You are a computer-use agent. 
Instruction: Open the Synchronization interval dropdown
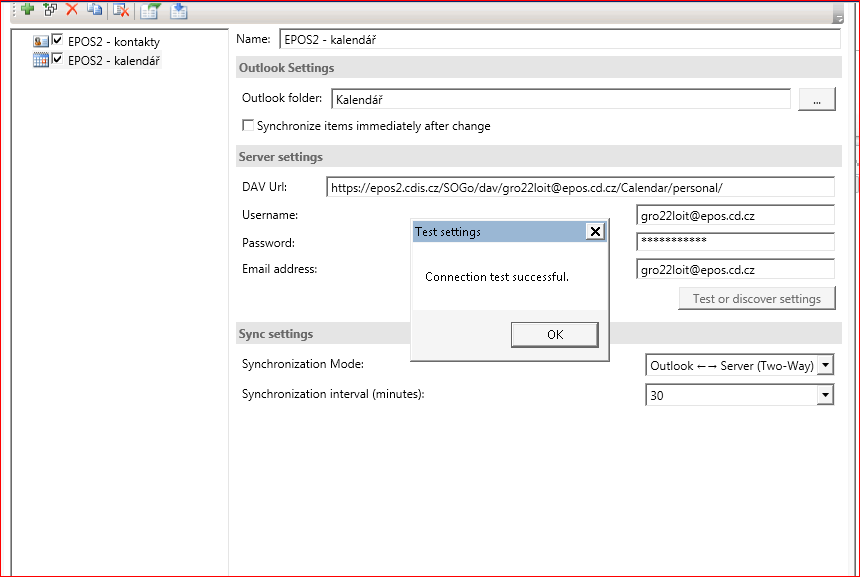coord(825,395)
